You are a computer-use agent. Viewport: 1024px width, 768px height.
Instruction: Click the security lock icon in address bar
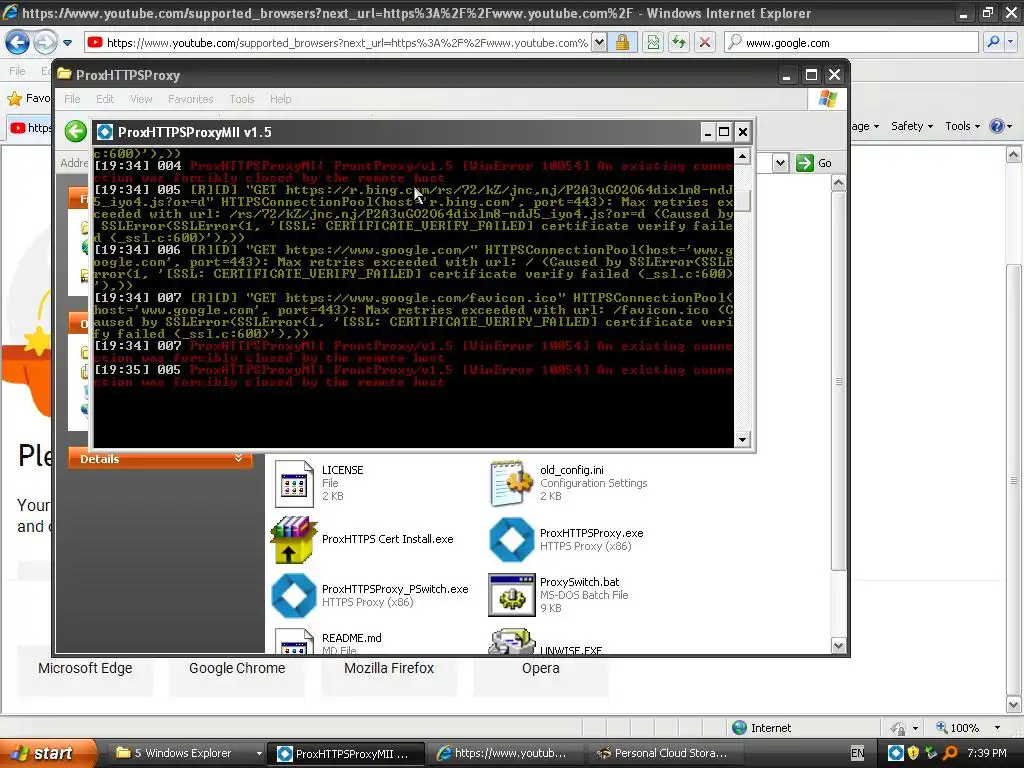click(622, 42)
